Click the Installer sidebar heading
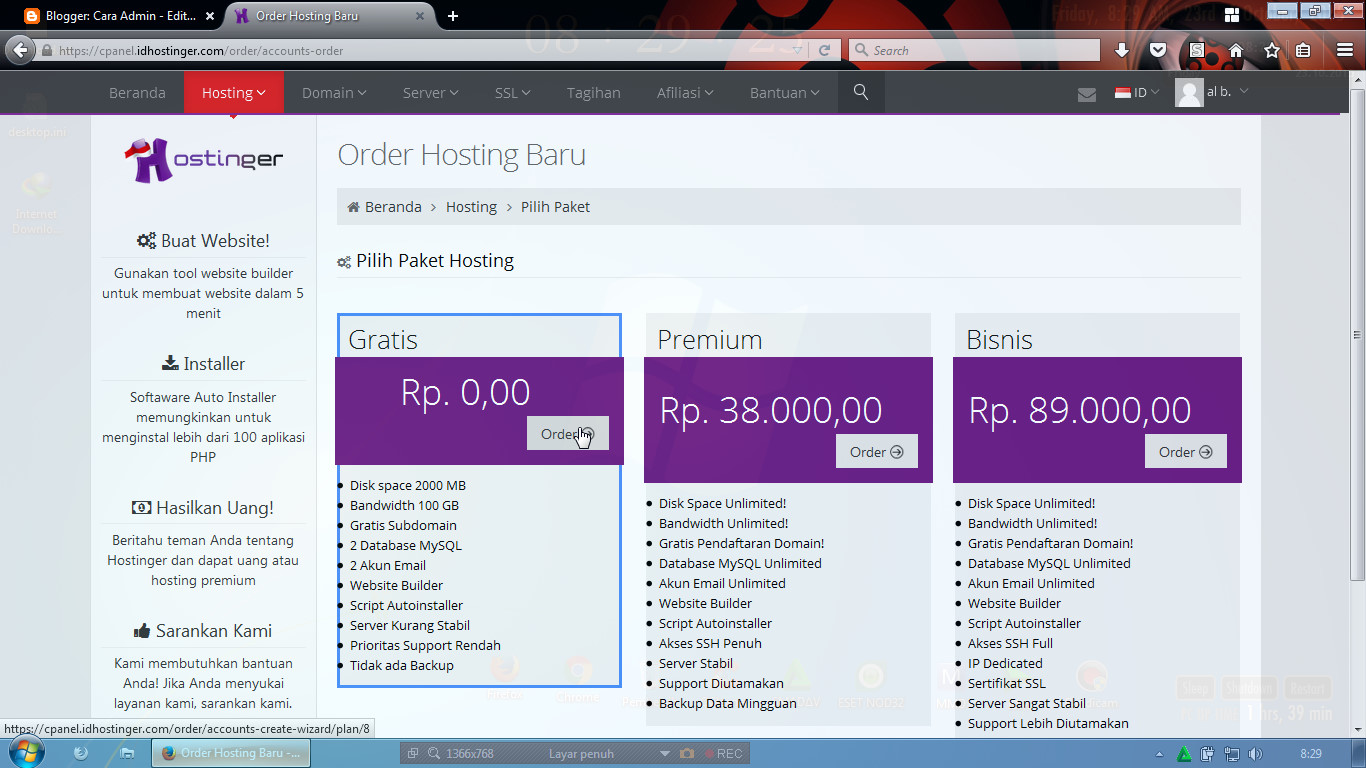This screenshot has height=768, width=1366. point(203,364)
